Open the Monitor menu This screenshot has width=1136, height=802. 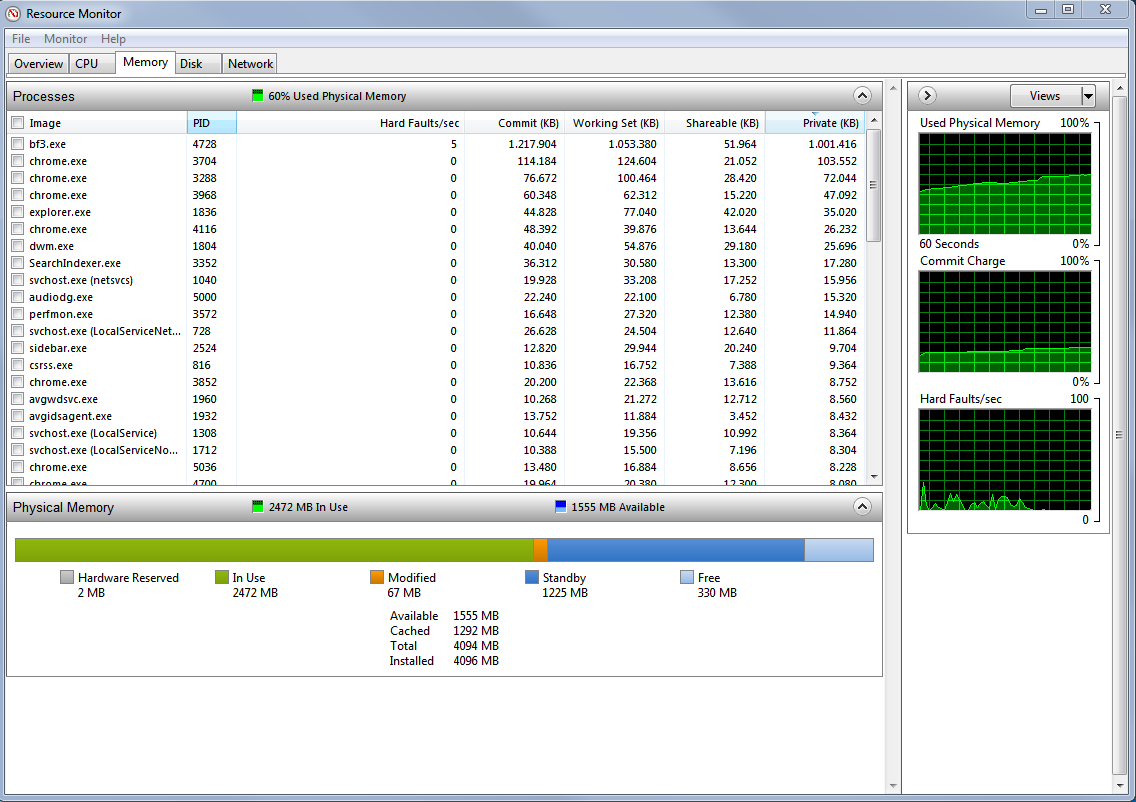click(65, 39)
